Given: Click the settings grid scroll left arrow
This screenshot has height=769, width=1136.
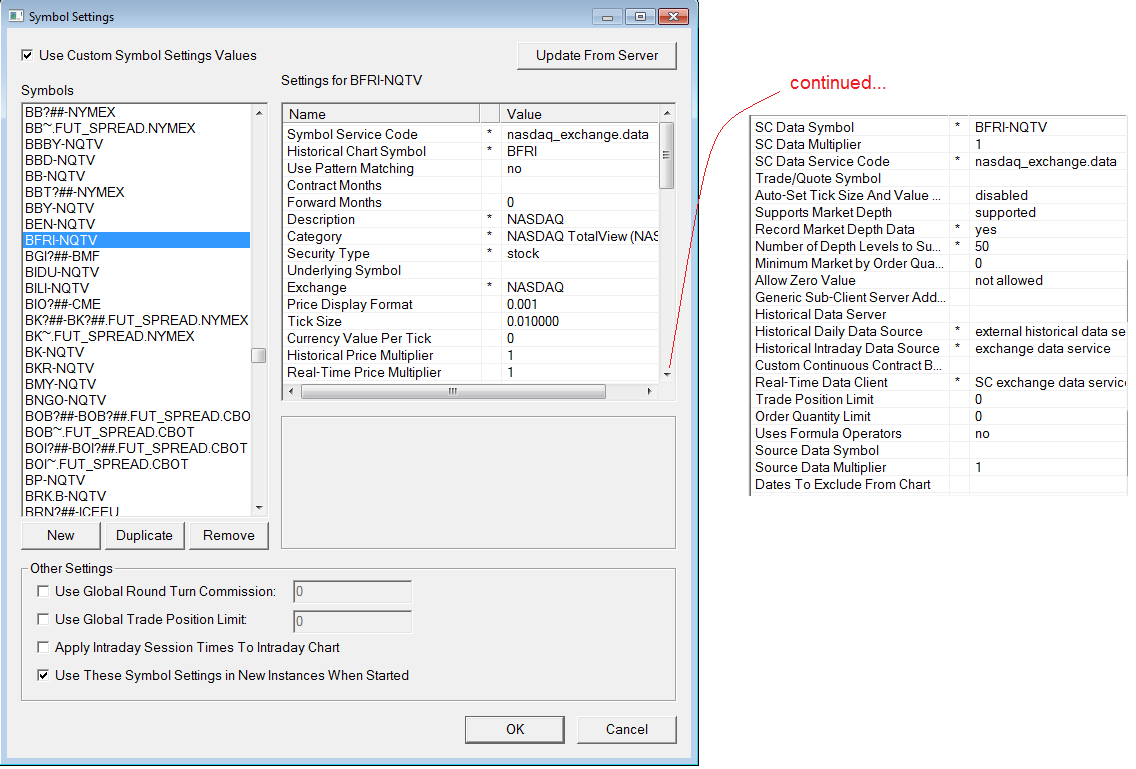Looking at the screenshot, I should (291, 391).
